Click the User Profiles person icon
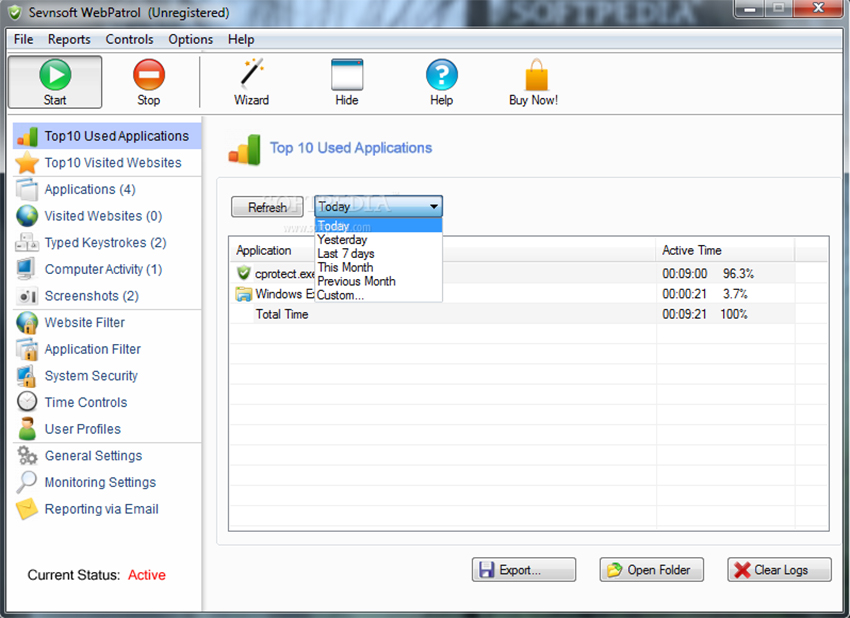 tap(27, 428)
